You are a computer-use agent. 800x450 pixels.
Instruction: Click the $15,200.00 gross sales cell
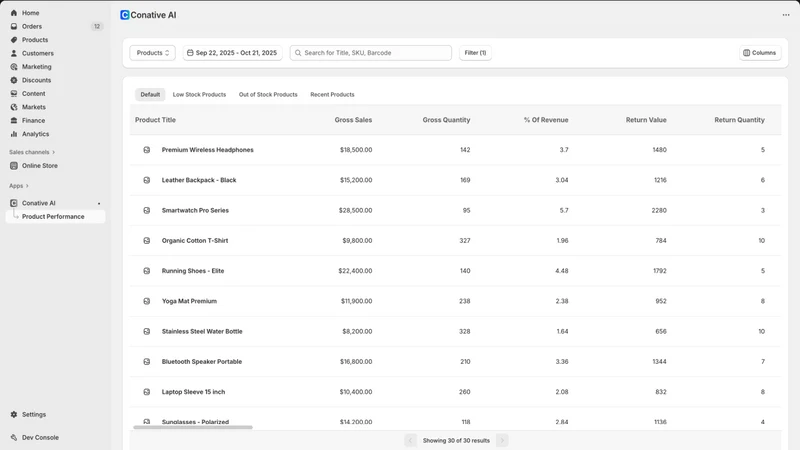[356, 180]
